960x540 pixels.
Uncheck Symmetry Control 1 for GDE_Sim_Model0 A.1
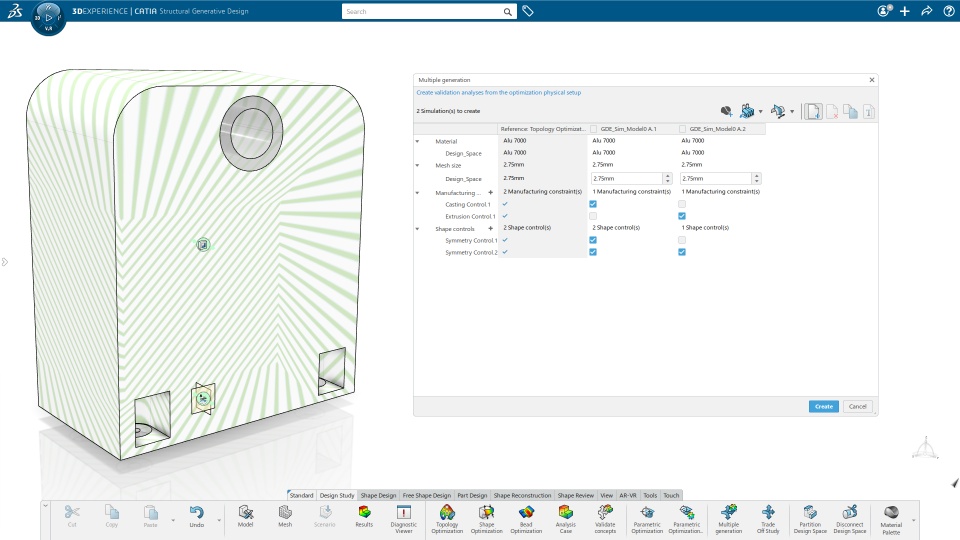point(593,240)
